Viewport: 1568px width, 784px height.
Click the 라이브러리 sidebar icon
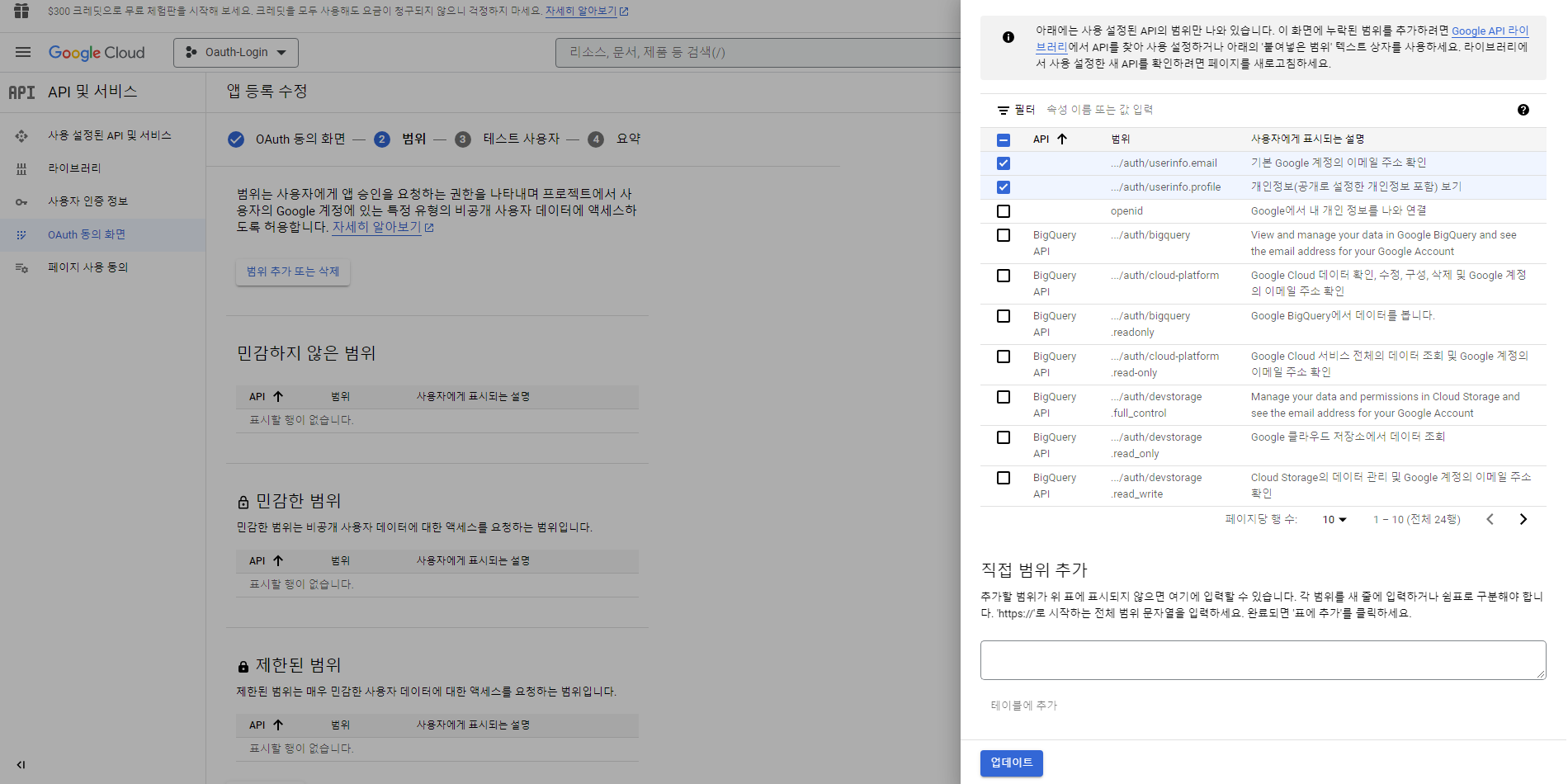click(x=21, y=168)
